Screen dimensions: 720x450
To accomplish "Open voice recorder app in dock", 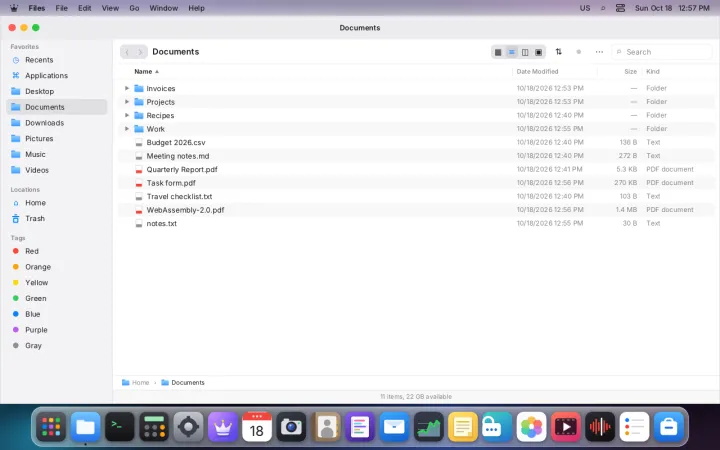I will pyautogui.click(x=600, y=427).
